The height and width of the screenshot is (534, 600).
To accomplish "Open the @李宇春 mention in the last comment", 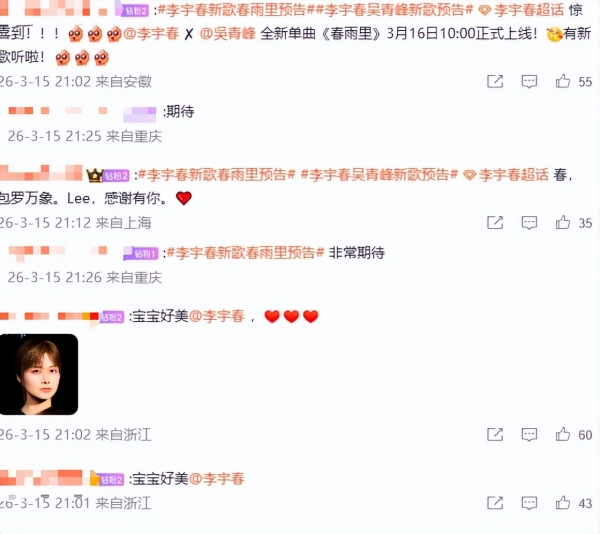I will tap(217, 479).
